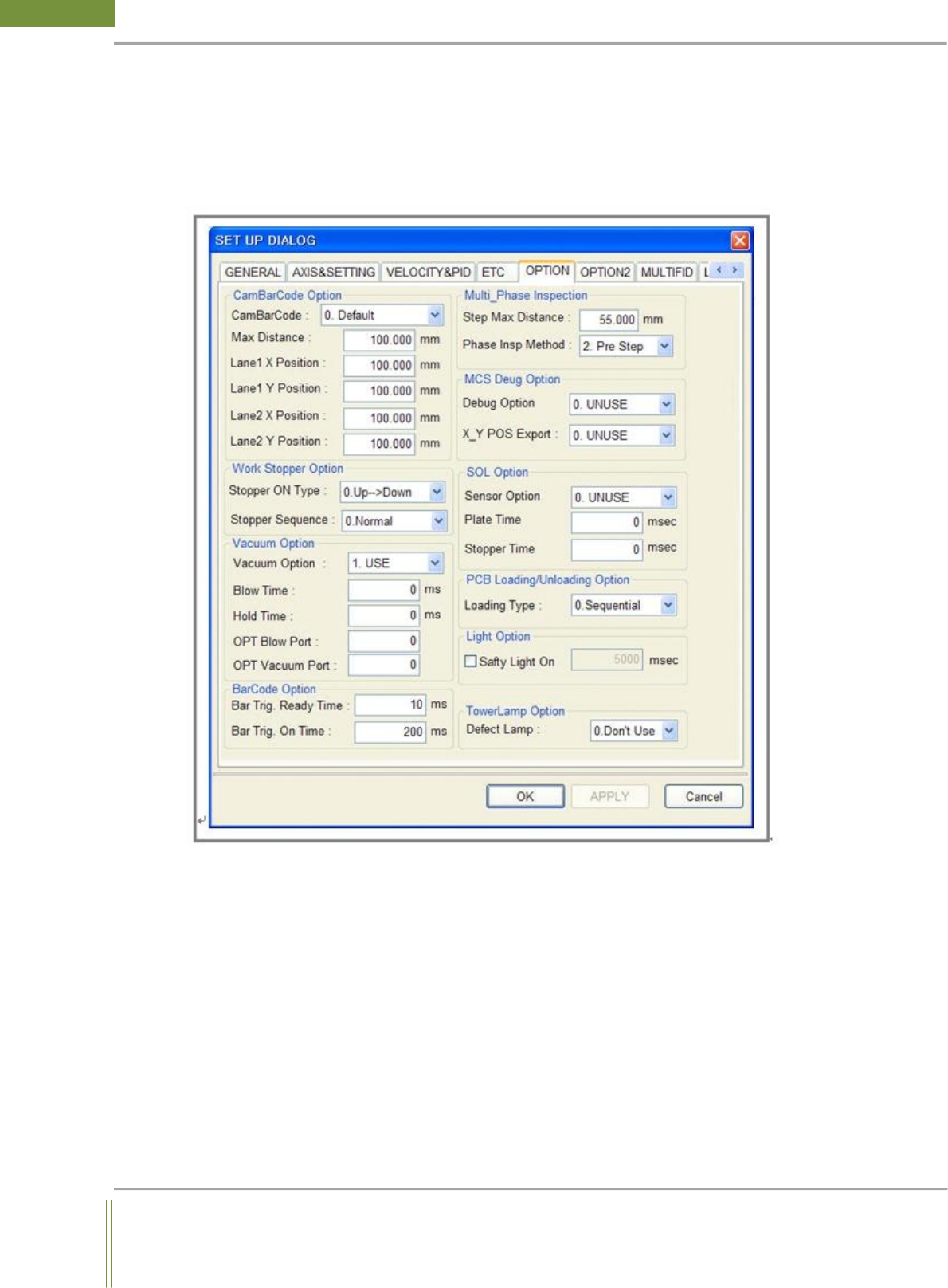Click the PCB Loading/Unloading Option label
Screen dimensions: 948x1288
point(547,579)
